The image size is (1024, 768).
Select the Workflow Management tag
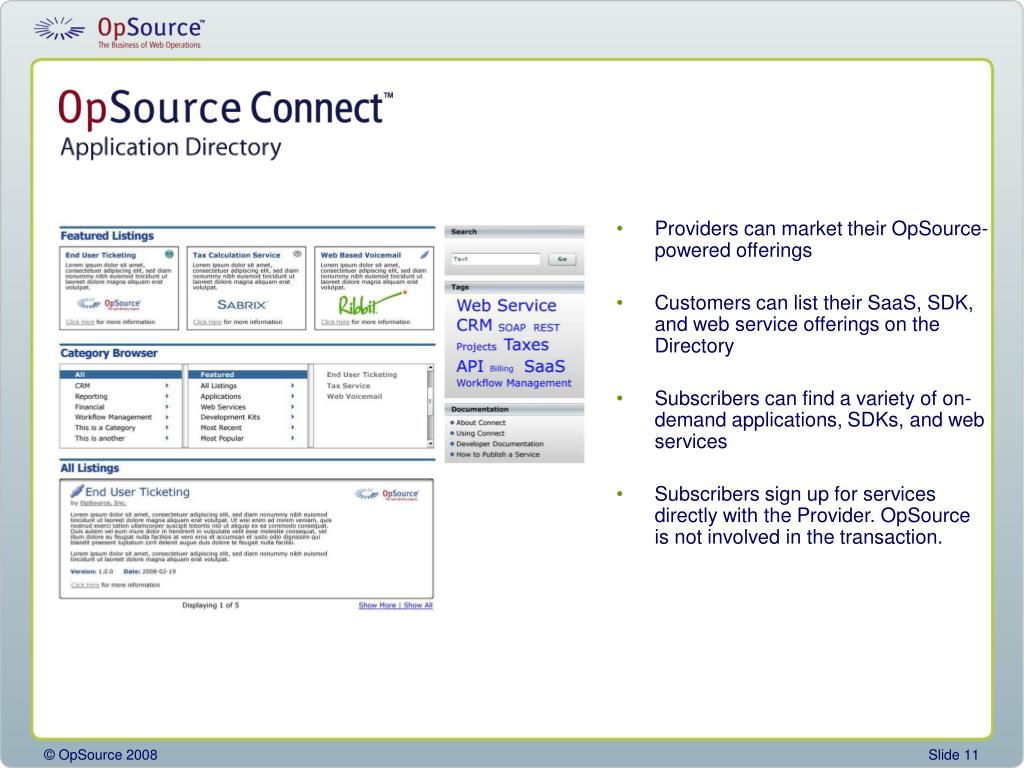click(x=513, y=383)
